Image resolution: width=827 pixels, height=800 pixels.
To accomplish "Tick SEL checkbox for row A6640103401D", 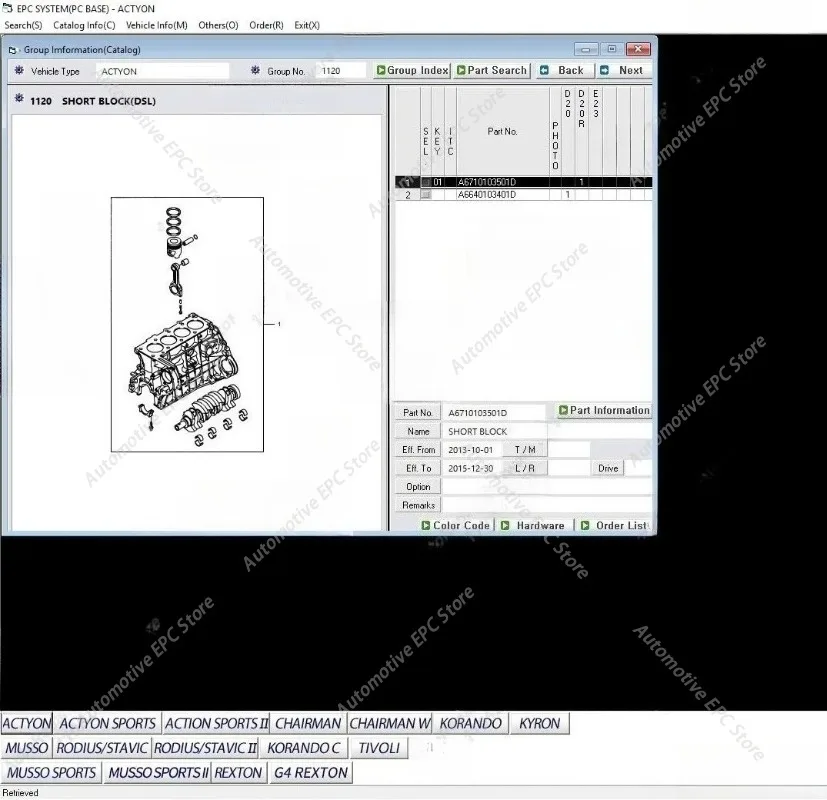I will (426, 195).
